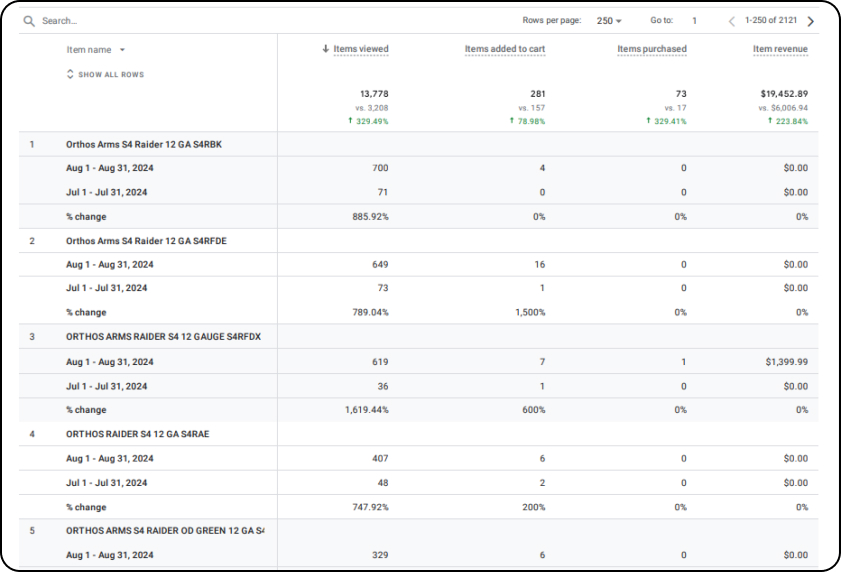Sort by Item revenue column

[x=780, y=49]
